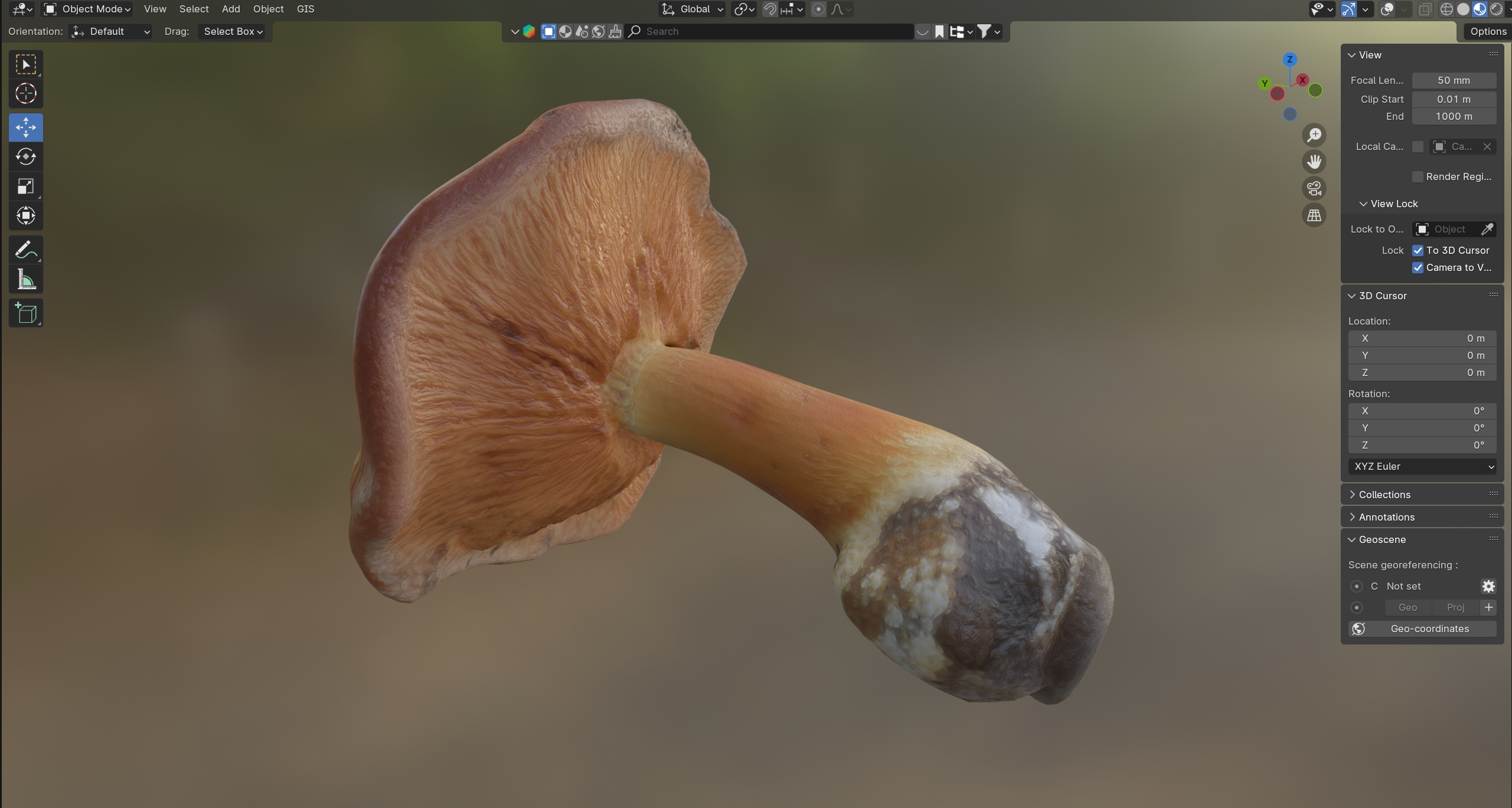Select the Annotate pencil tool
1512x808 pixels.
tap(25, 250)
